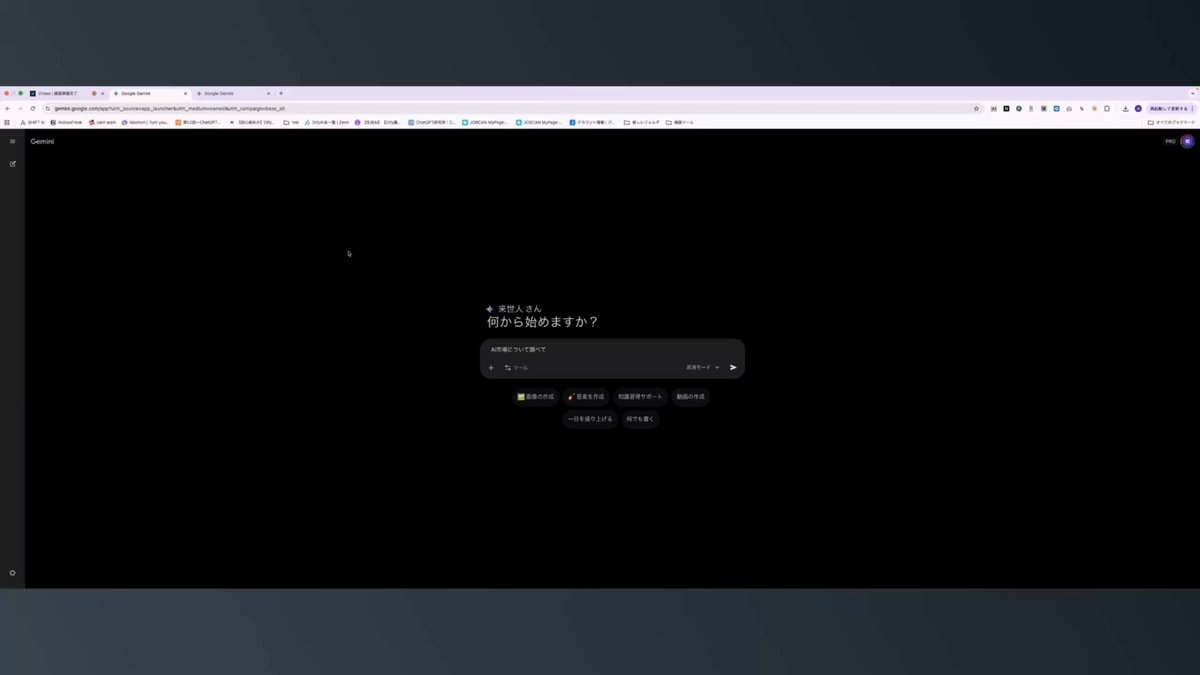Open the SHIFT AI bookmark
The height and width of the screenshot is (675, 1200).
click(x=31, y=122)
